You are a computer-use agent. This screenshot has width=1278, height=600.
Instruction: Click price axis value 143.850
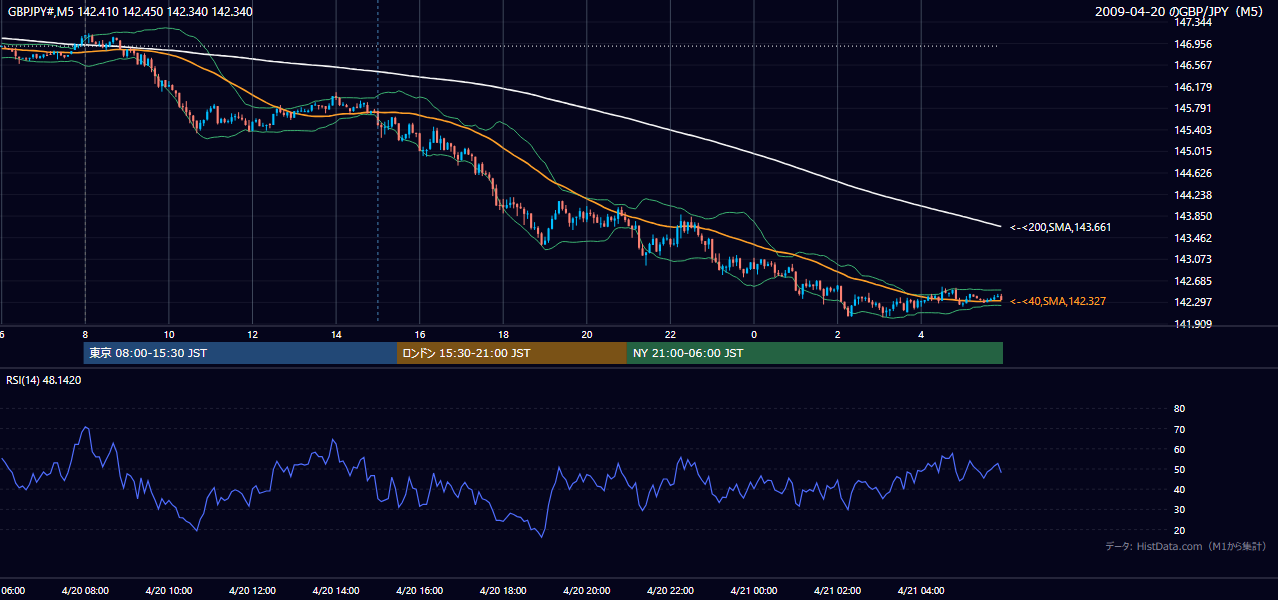pyautogui.click(x=1194, y=216)
